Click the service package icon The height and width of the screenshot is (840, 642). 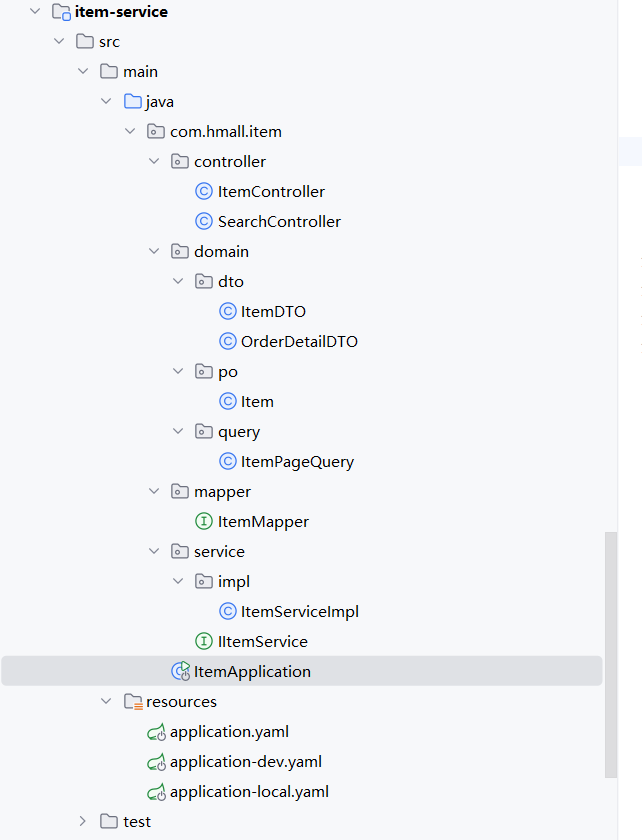180,551
